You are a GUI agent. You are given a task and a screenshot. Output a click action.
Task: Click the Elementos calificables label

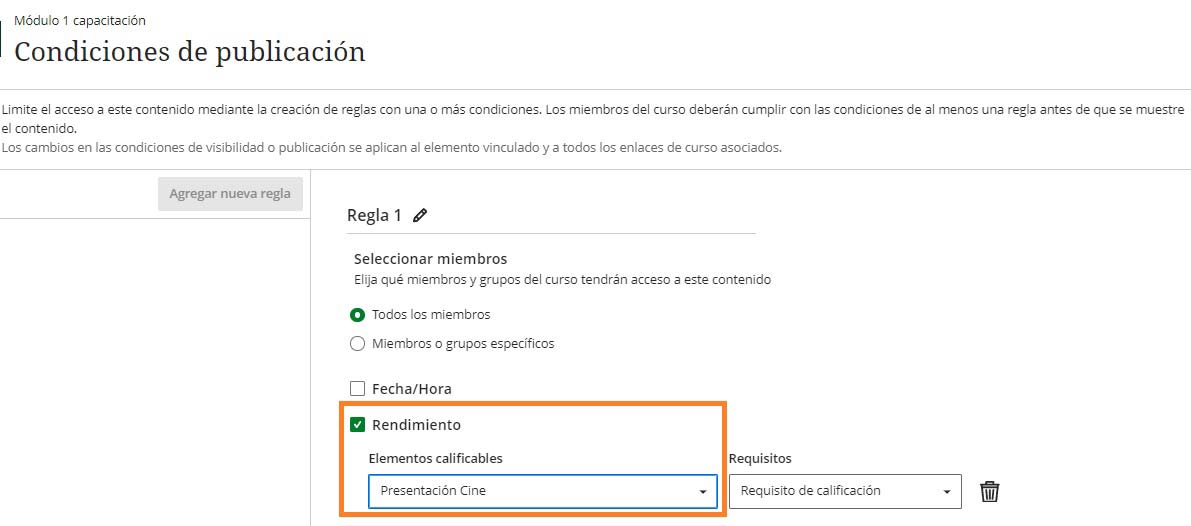pyautogui.click(x=435, y=458)
